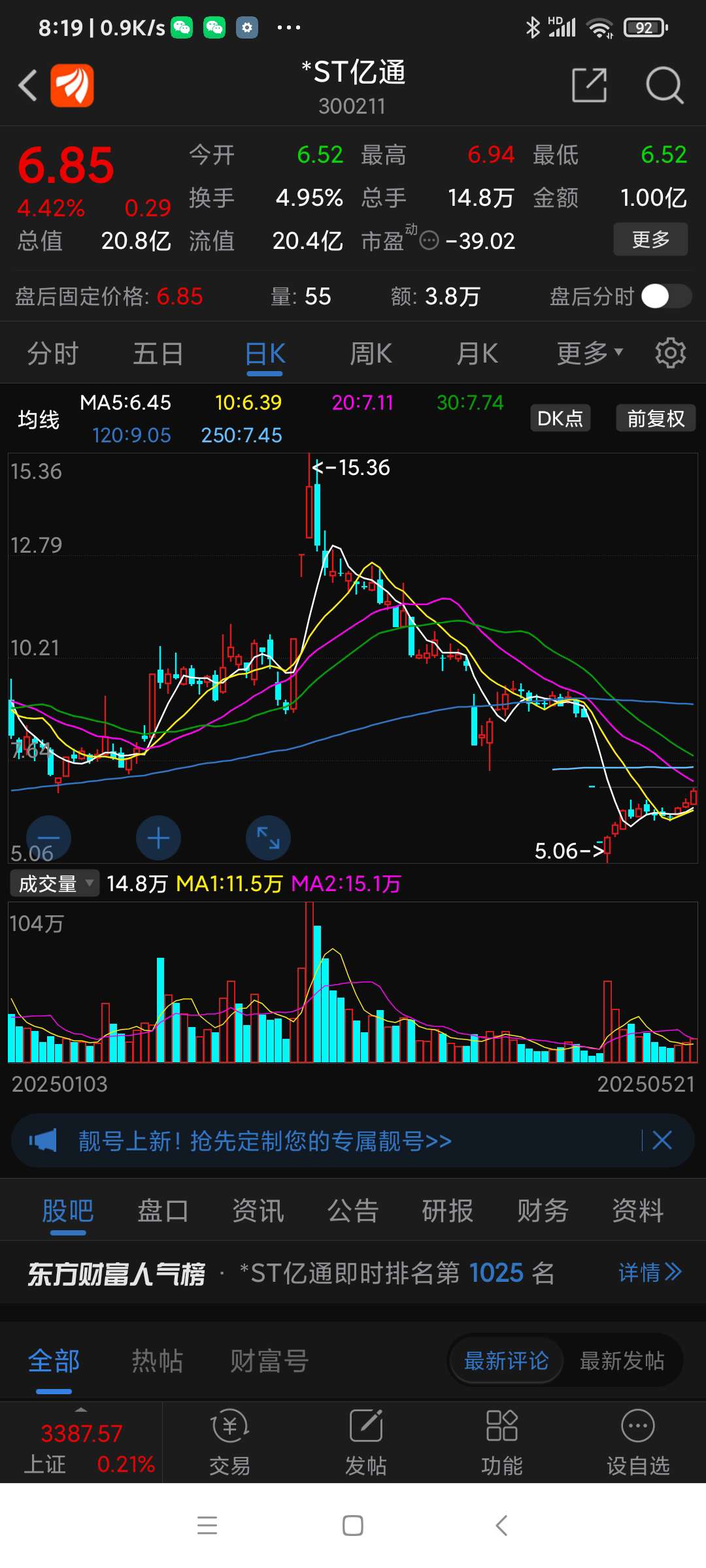Open the search magnifier icon
The height and width of the screenshot is (1568, 706).
click(x=664, y=85)
